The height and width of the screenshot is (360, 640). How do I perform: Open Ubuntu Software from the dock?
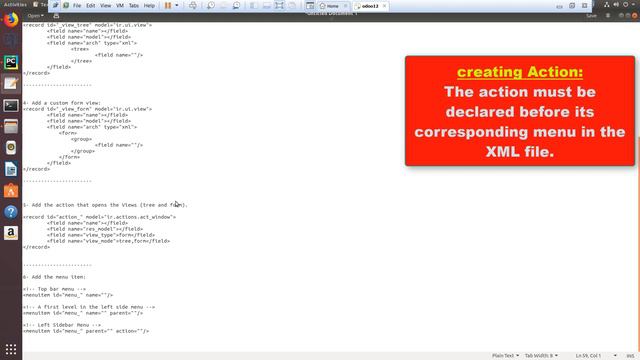point(11,191)
